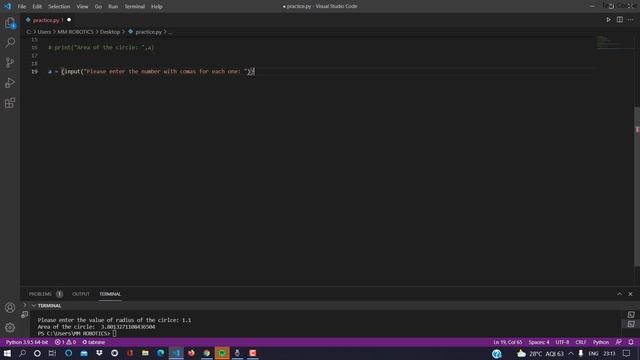Open the Extensions view
The image size is (640, 360).
10,102
